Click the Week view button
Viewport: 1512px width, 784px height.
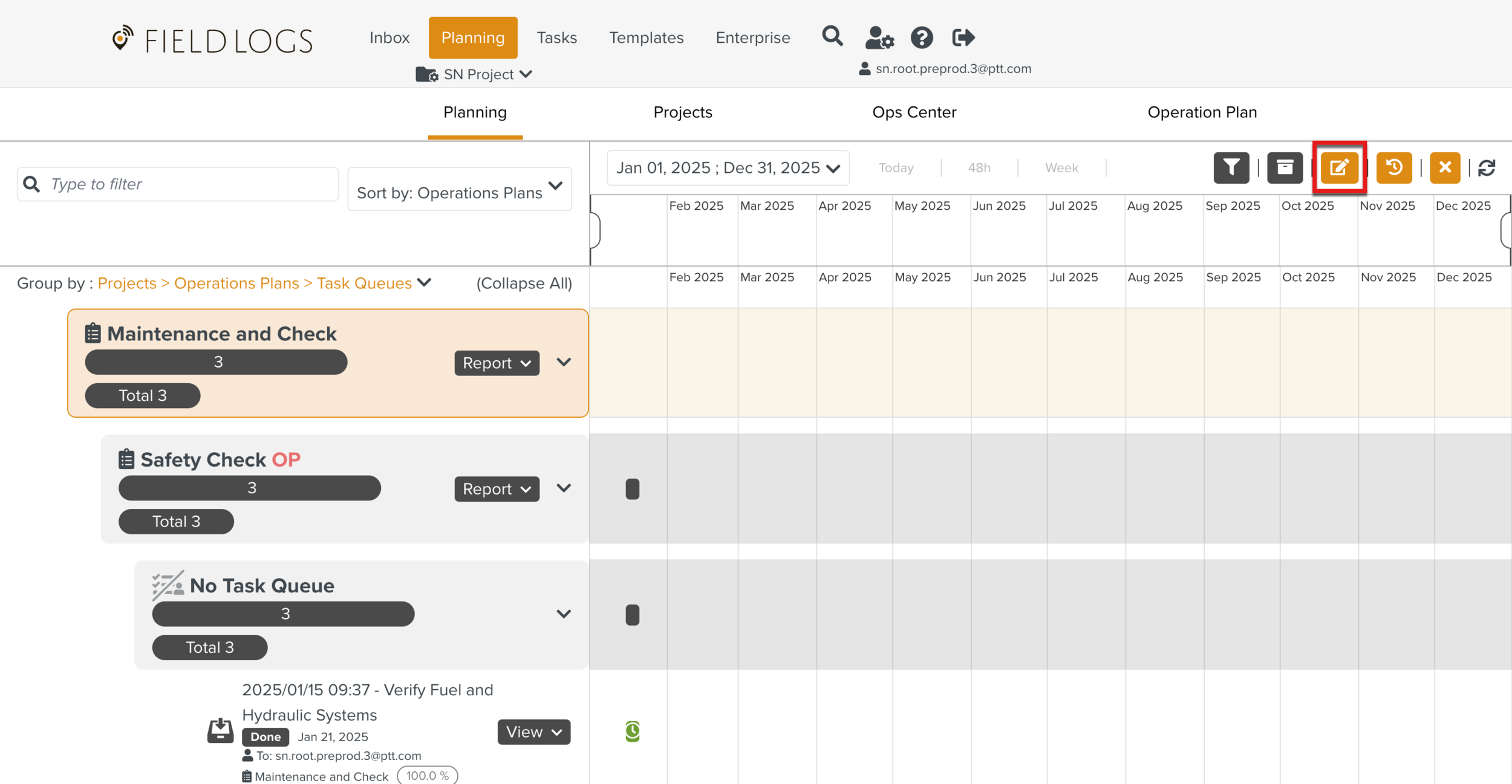[x=1061, y=168]
